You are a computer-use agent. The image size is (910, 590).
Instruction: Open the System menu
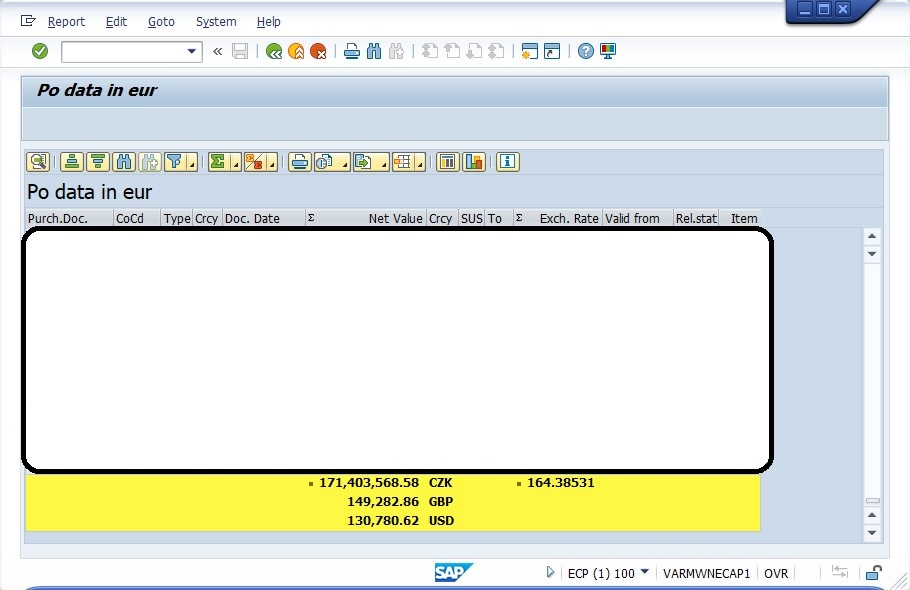click(x=216, y=21)
